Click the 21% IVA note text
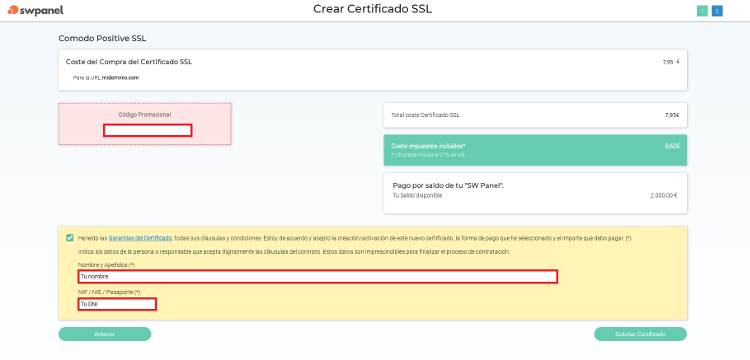The width and height of the screenshot is (750, 360). click(428, 155)
